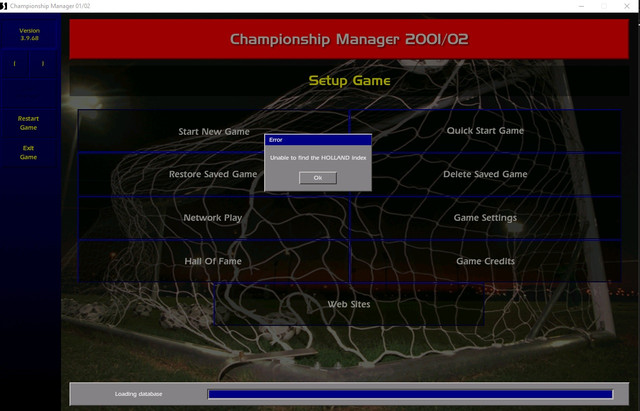
Task: Click the Setup Game heading
Action: [349, 80]
